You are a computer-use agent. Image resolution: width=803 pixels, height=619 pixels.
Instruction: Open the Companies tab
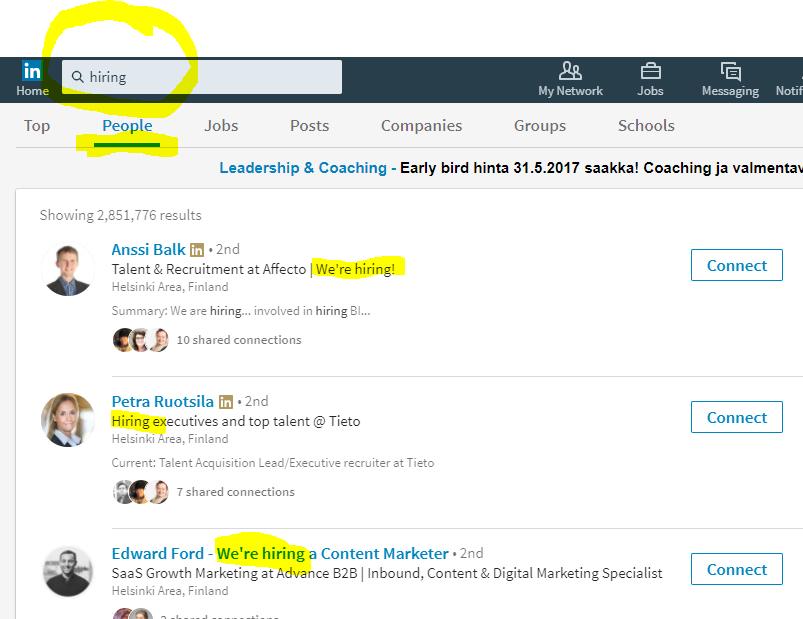[x=421, y=125]
